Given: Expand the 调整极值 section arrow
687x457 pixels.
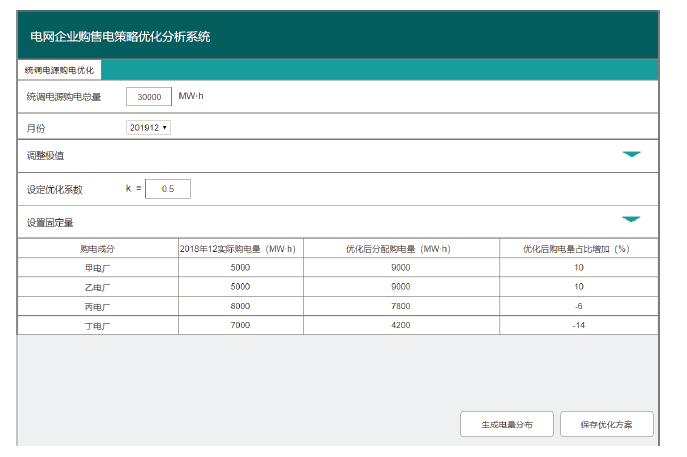Looking at the screenshot, I should tap(631, 154).
